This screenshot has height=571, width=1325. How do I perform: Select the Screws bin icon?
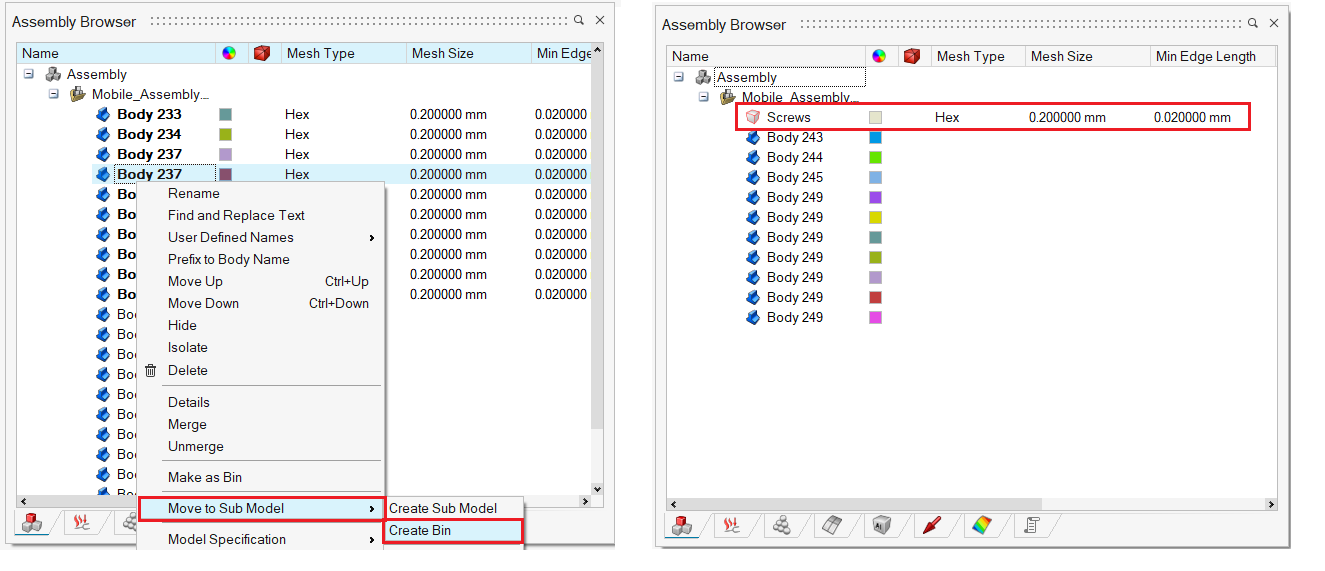click(753, 117)
